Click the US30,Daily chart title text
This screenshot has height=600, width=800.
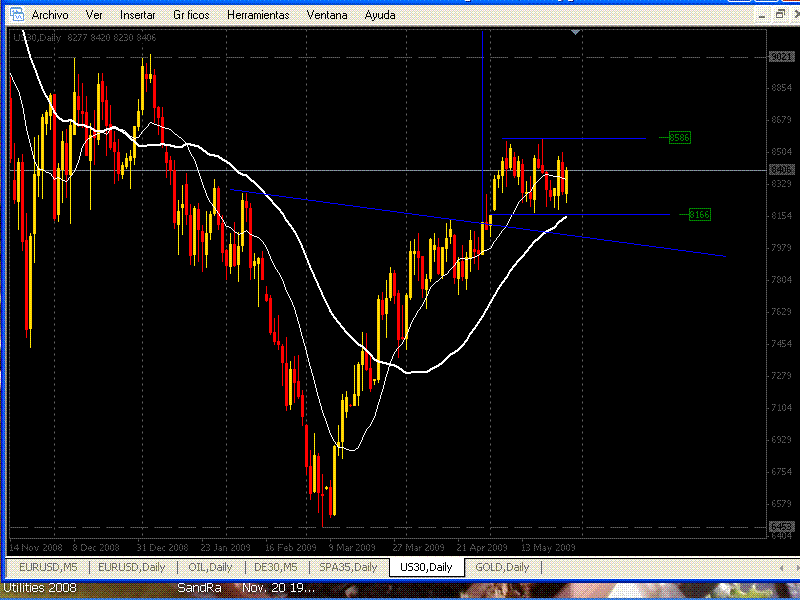tap(37, 38)
